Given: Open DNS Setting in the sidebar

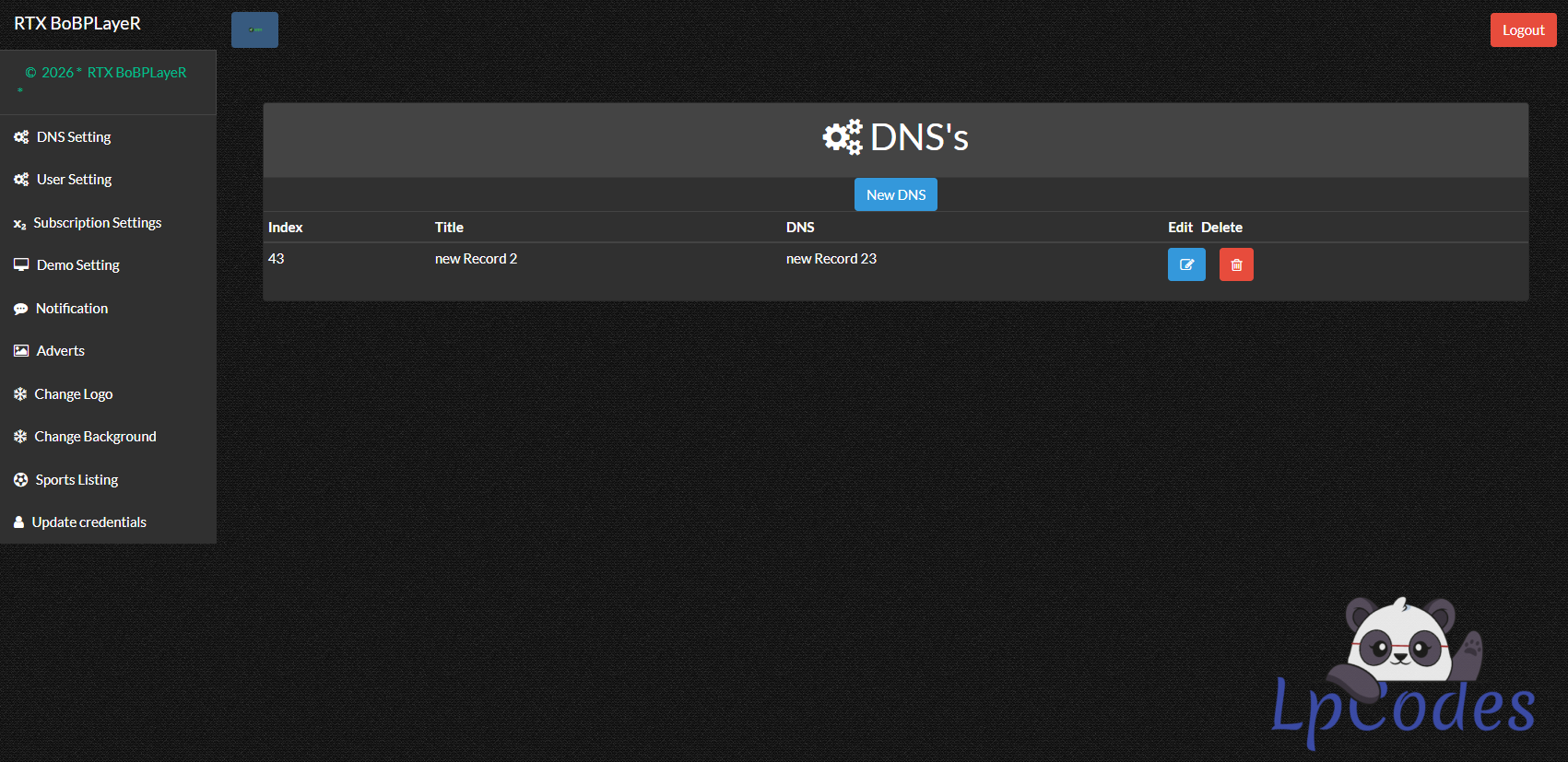Looking at the screenshot, I should (x=74, y=137).
